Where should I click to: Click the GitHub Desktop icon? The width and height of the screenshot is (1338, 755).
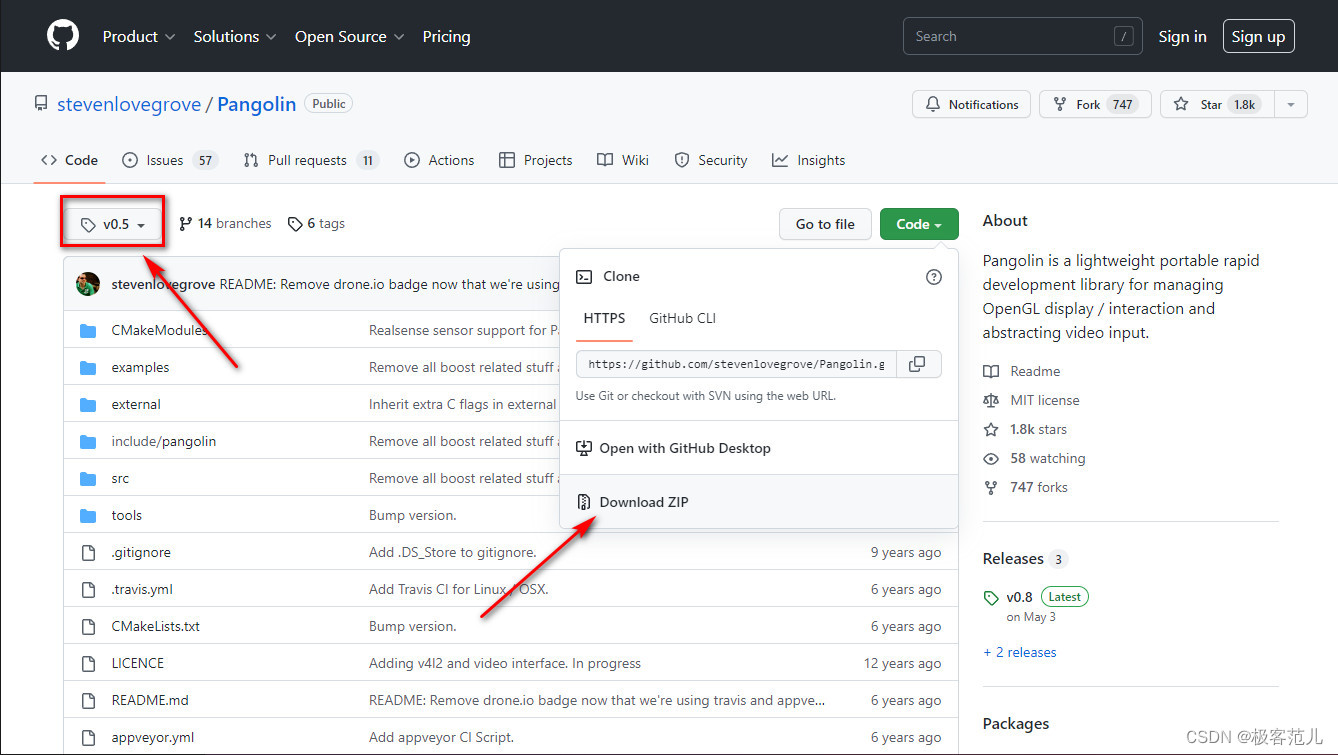click(584, 448)
